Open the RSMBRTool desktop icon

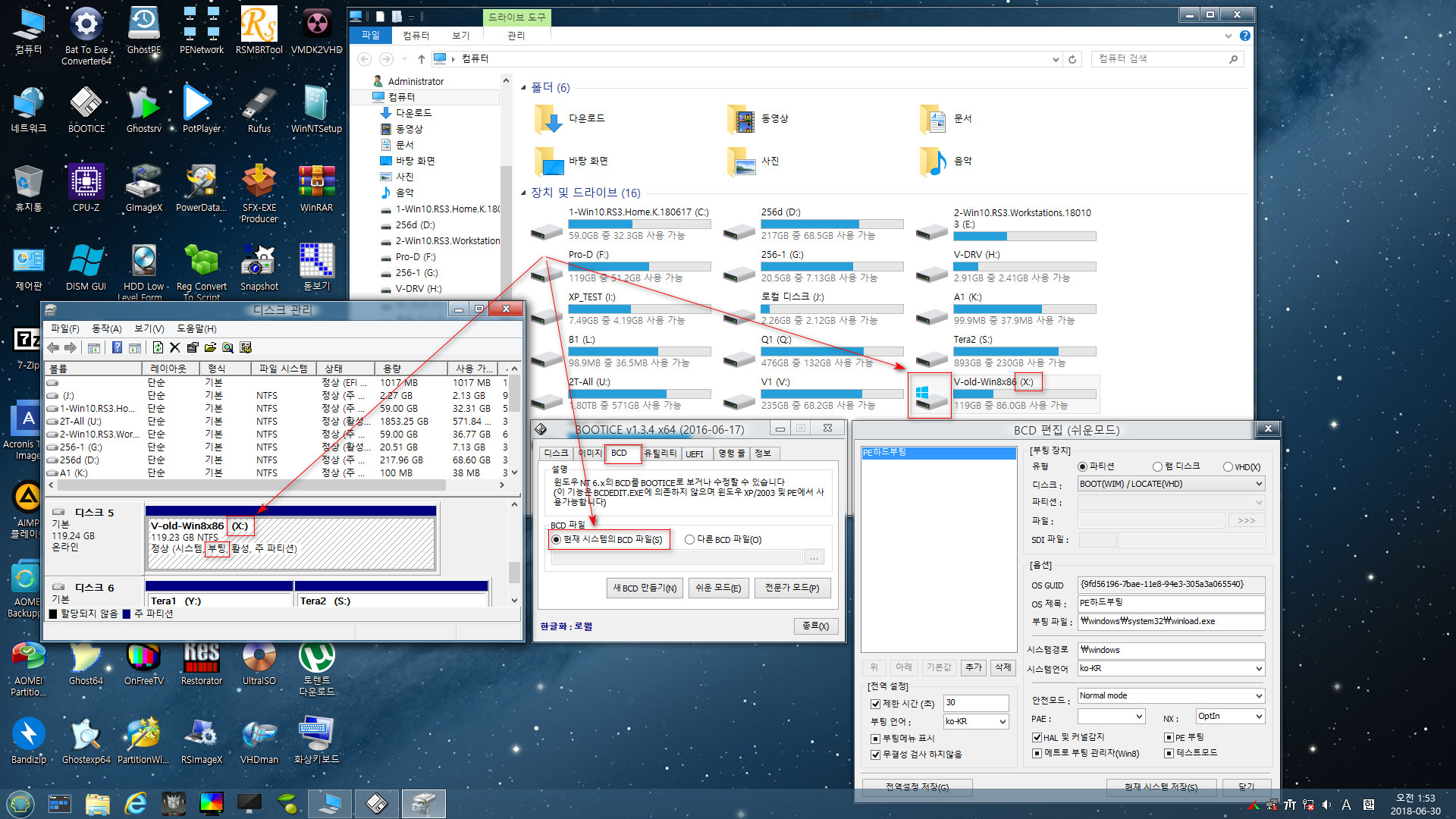(x=259, y=30)
